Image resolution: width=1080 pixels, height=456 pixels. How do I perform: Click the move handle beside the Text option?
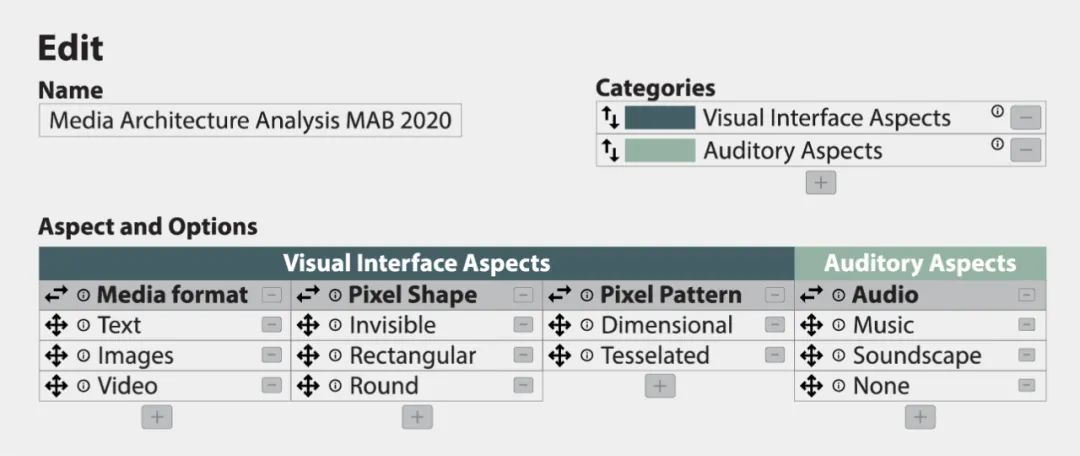pos(56,325)
